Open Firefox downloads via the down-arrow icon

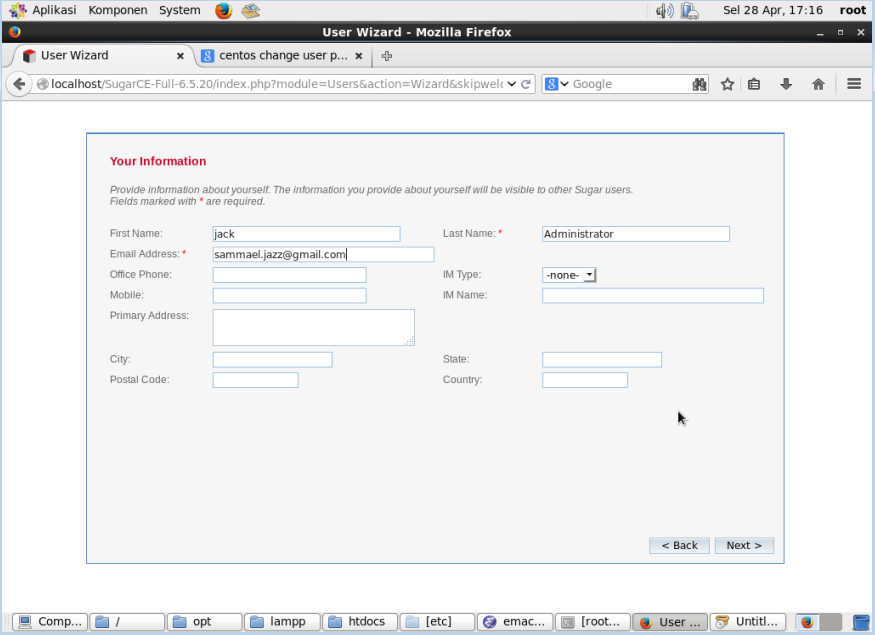pos(785,84)
